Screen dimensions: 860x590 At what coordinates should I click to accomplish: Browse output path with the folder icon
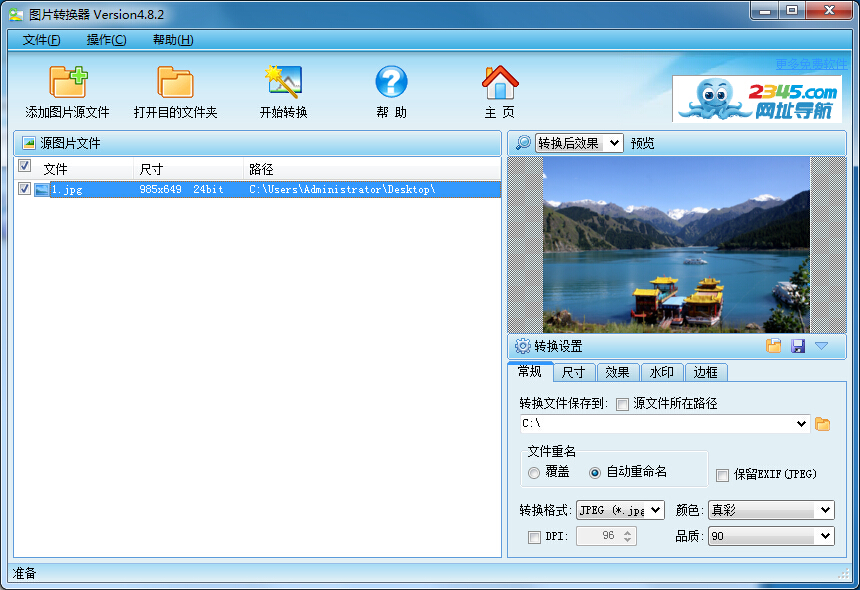pos(823,424)
